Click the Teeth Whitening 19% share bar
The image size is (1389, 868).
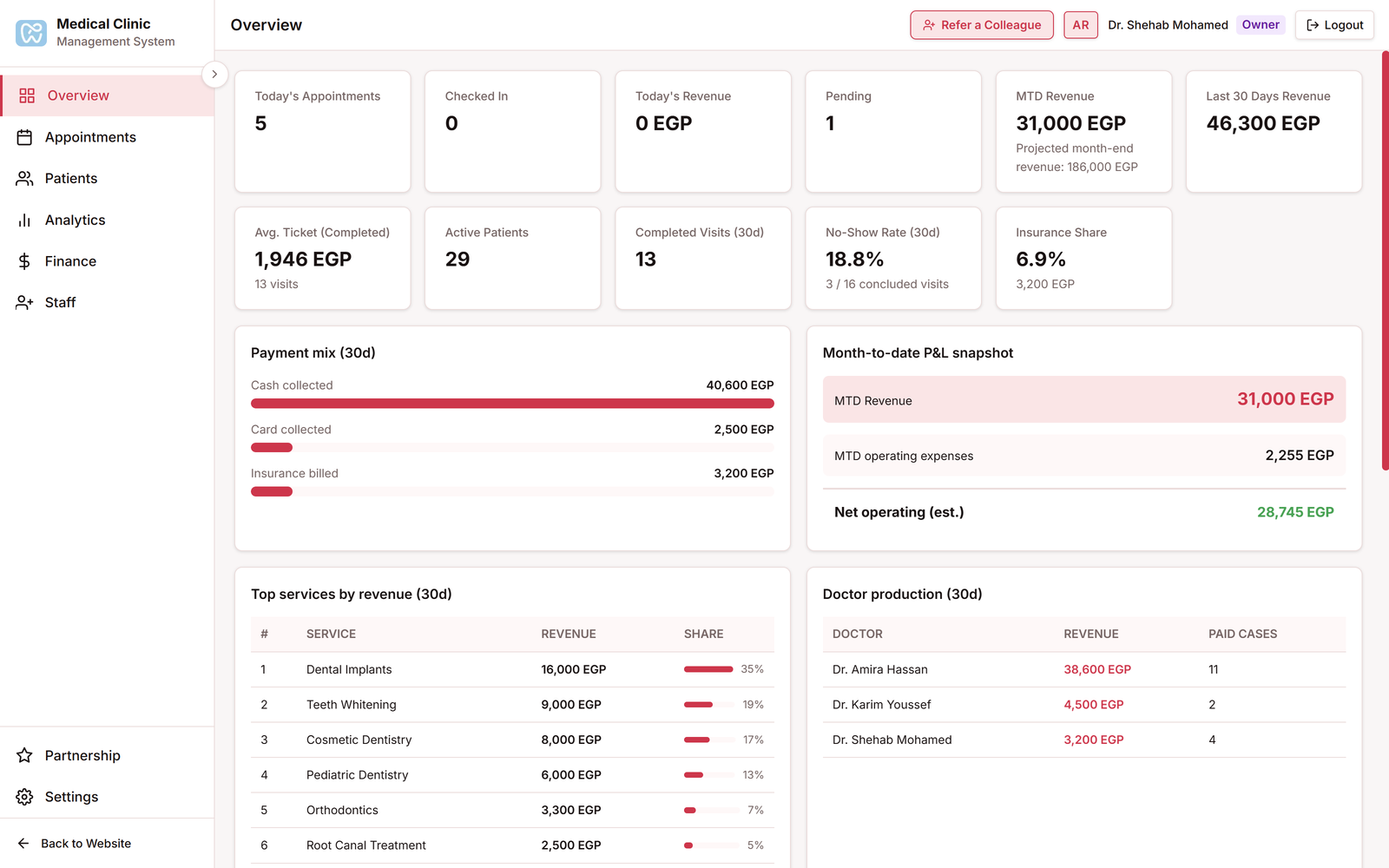[708, 705]
